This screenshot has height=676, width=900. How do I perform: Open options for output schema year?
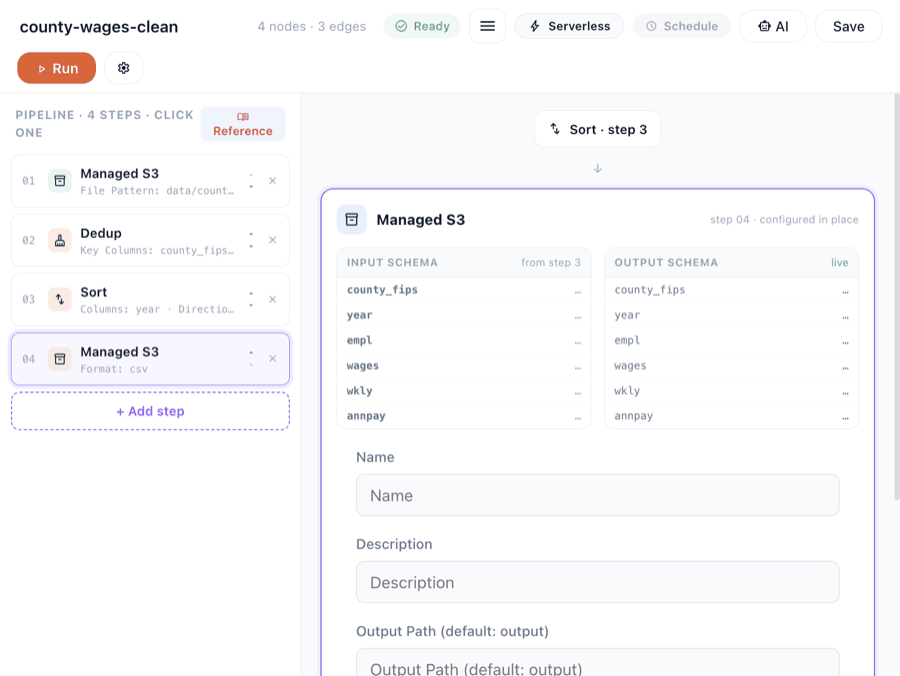[845, 317]
